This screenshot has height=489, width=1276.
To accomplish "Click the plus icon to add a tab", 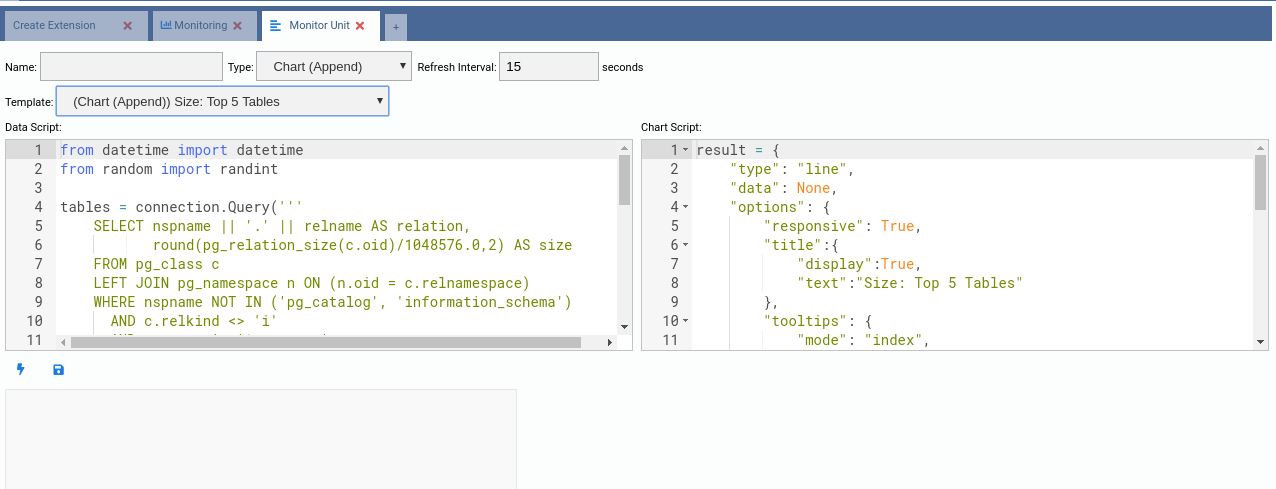I will tap(395, 27).
